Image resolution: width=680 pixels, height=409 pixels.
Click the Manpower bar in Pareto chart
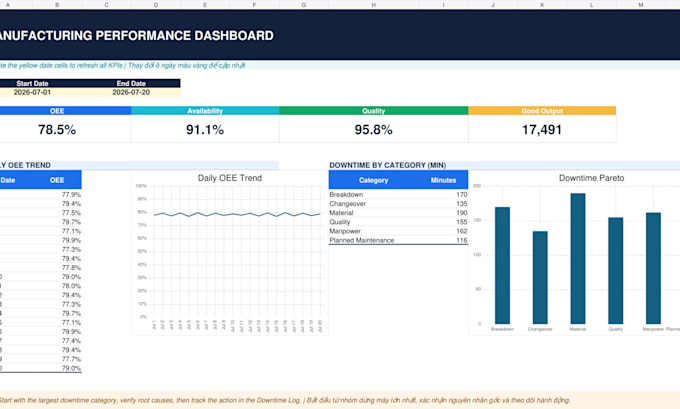point(653,268)
